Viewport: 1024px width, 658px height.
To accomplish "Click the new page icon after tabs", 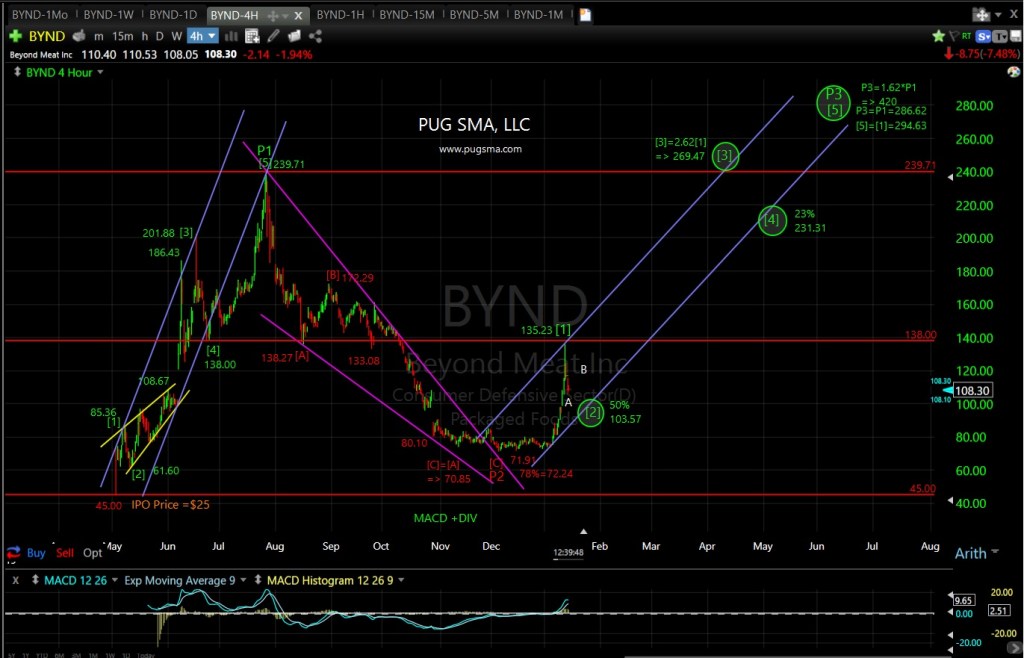I will tap(584, 14).
